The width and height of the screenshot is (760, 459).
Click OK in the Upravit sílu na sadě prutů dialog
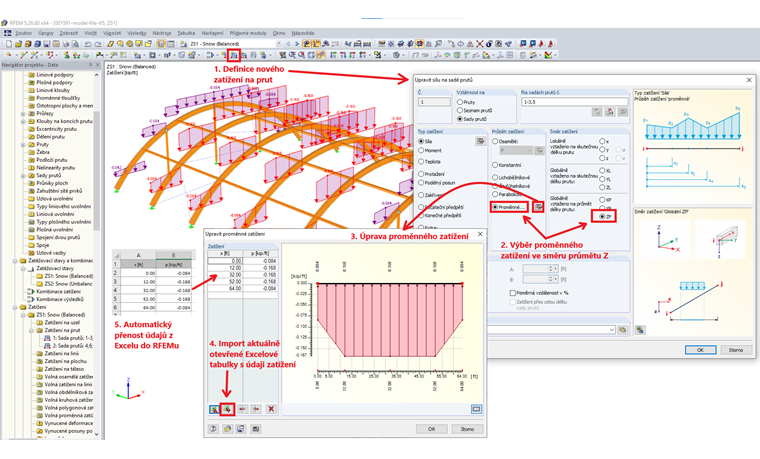click(x=700, y=350)
